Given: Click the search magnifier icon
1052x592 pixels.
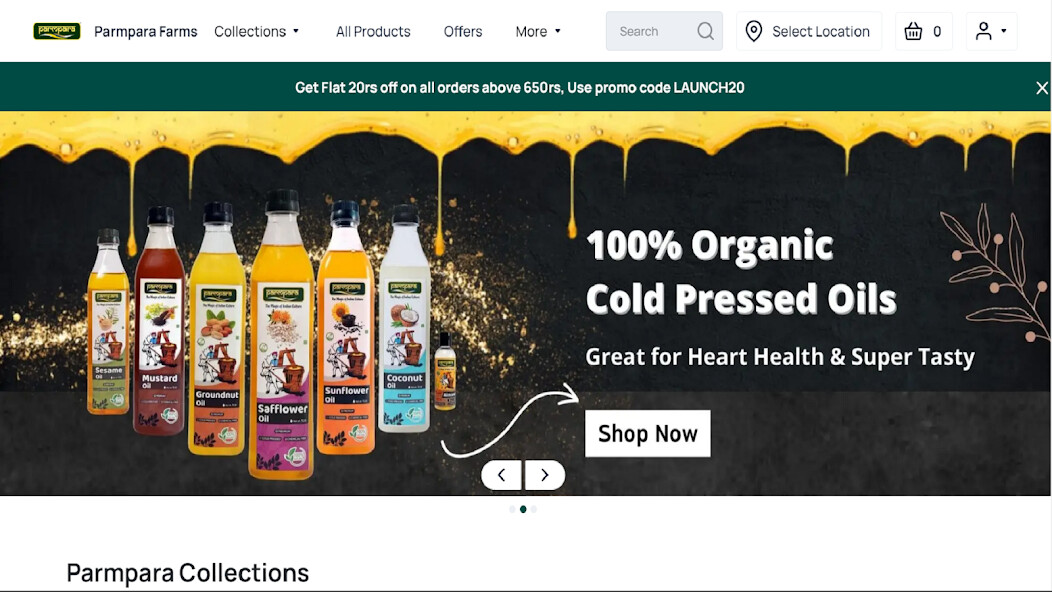Looking at the screenshot, I should click(705, 31).
